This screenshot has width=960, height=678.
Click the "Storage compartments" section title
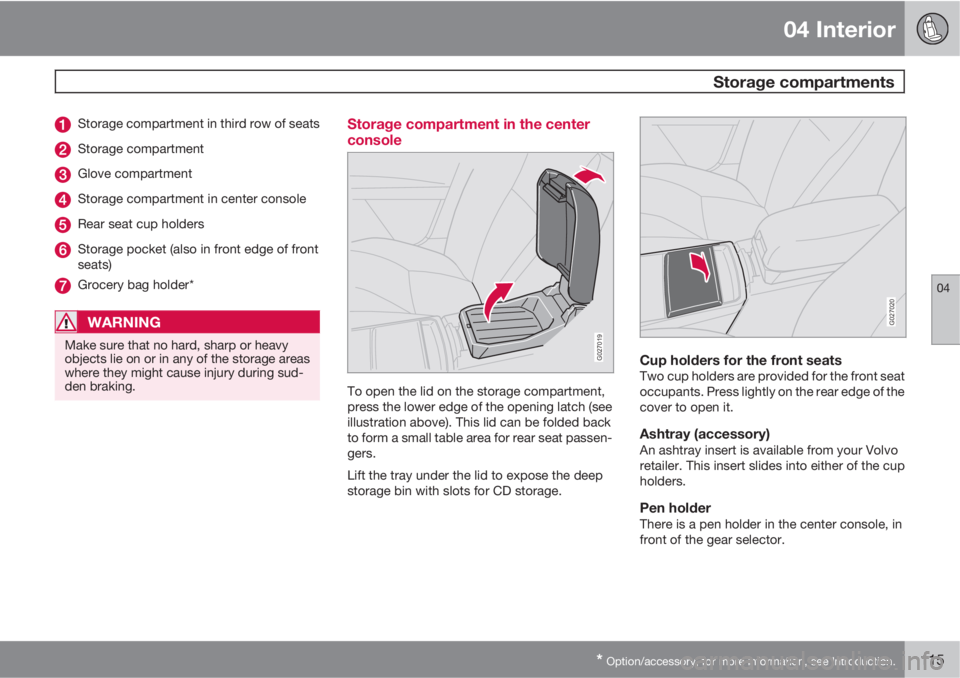coord(803,82)
